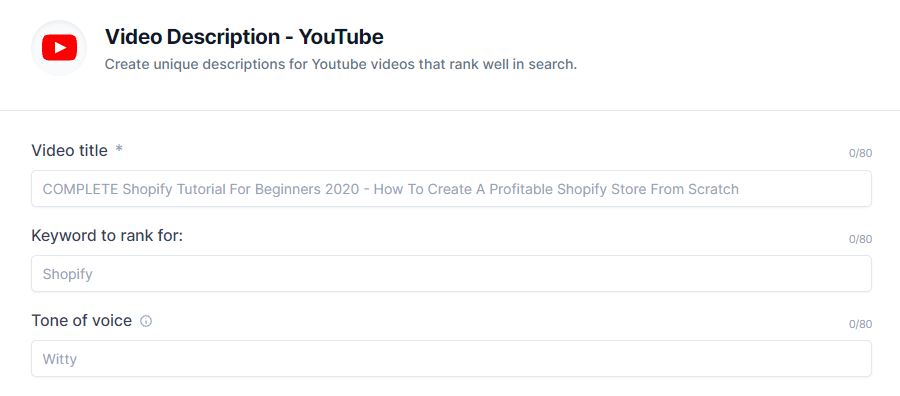Click the "Tone of voice" label text
The height and width of the screenshot is (396, 900).
tap(82, 320)
